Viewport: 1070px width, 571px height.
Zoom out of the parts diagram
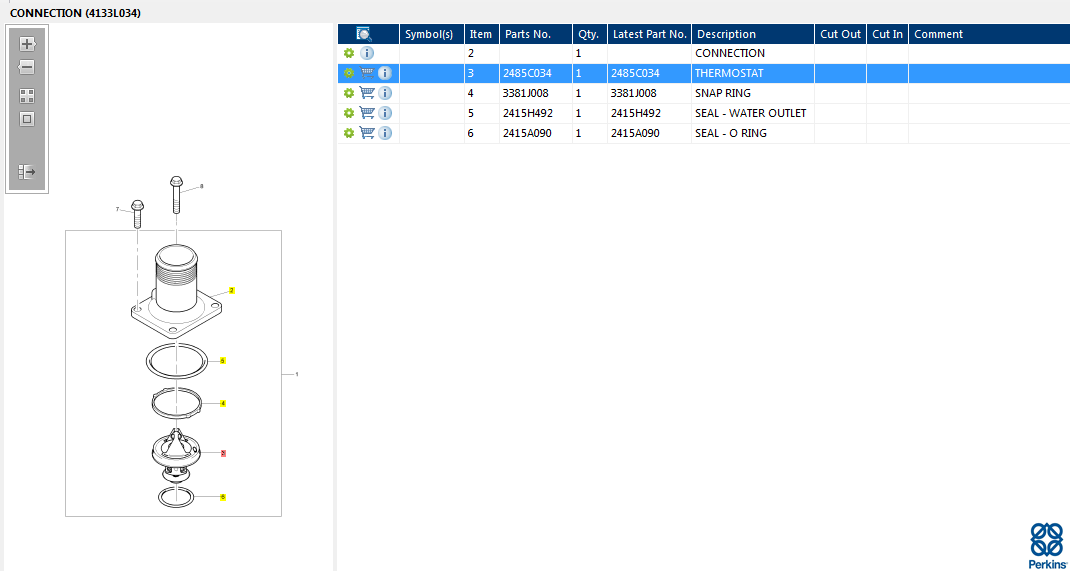[x=27, y=68]
